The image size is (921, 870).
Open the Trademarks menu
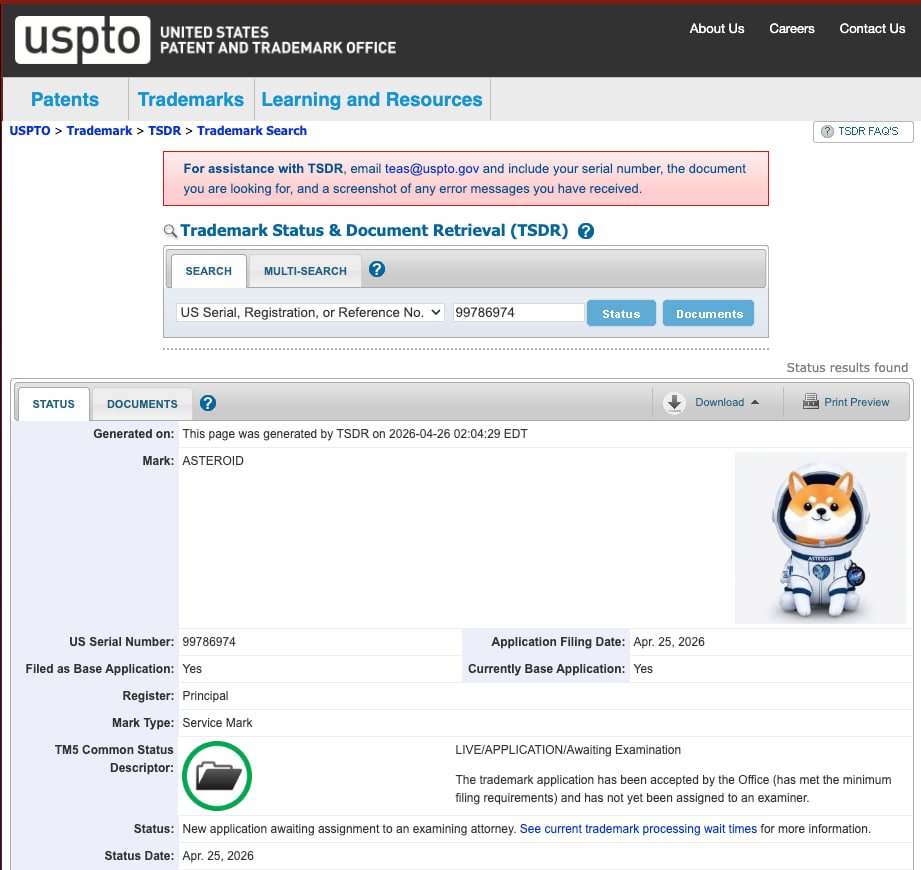191,99
